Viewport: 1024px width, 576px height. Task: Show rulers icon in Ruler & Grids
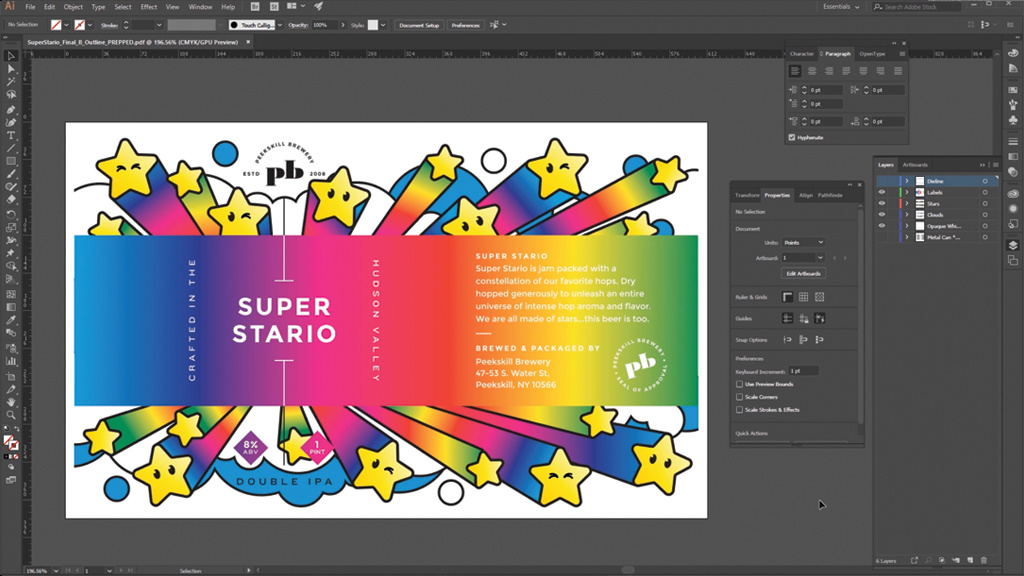pos(788,297)
